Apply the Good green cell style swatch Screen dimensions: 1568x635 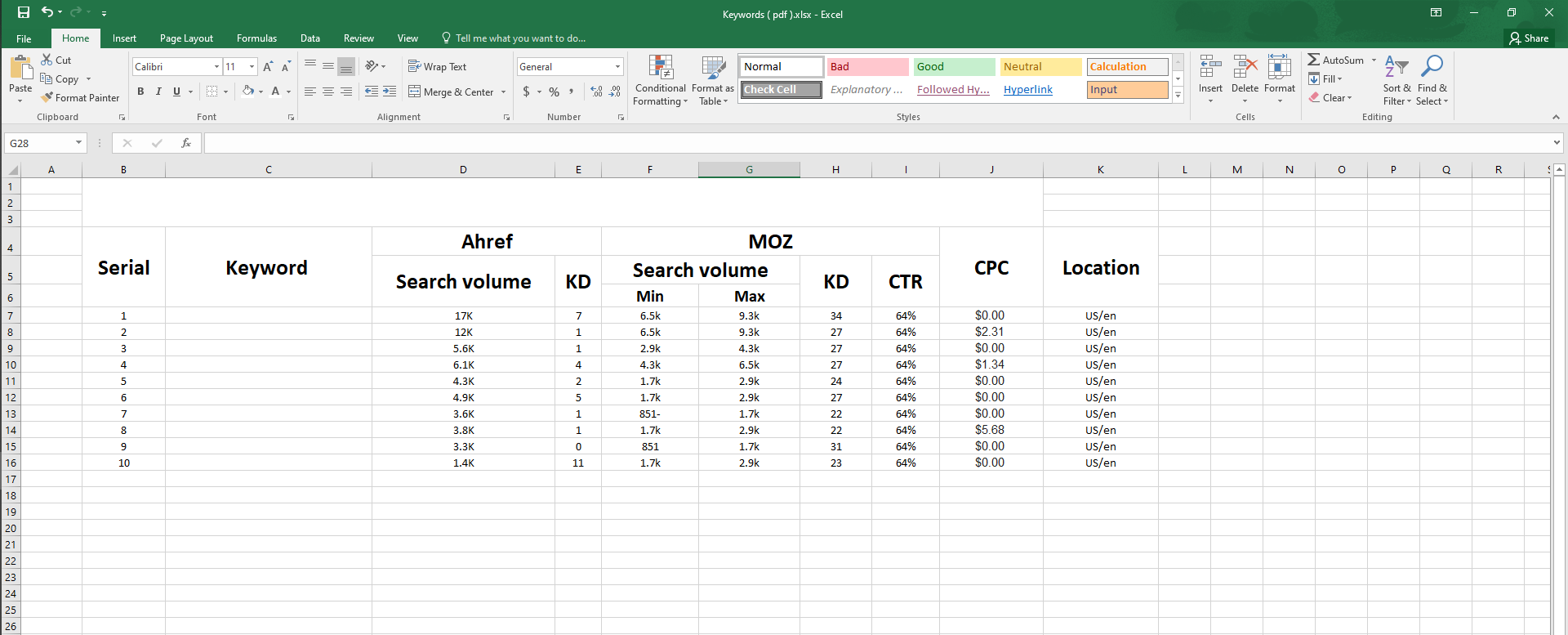tap(953, 67)
